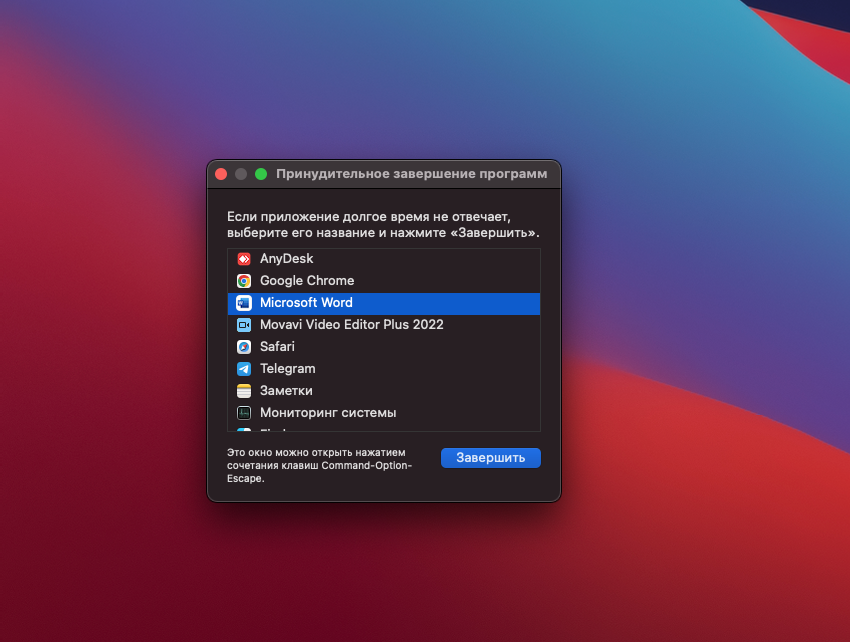850x642 pixels.
Task: Click the AnyDesk app icon
Action: tap(244, 259)
